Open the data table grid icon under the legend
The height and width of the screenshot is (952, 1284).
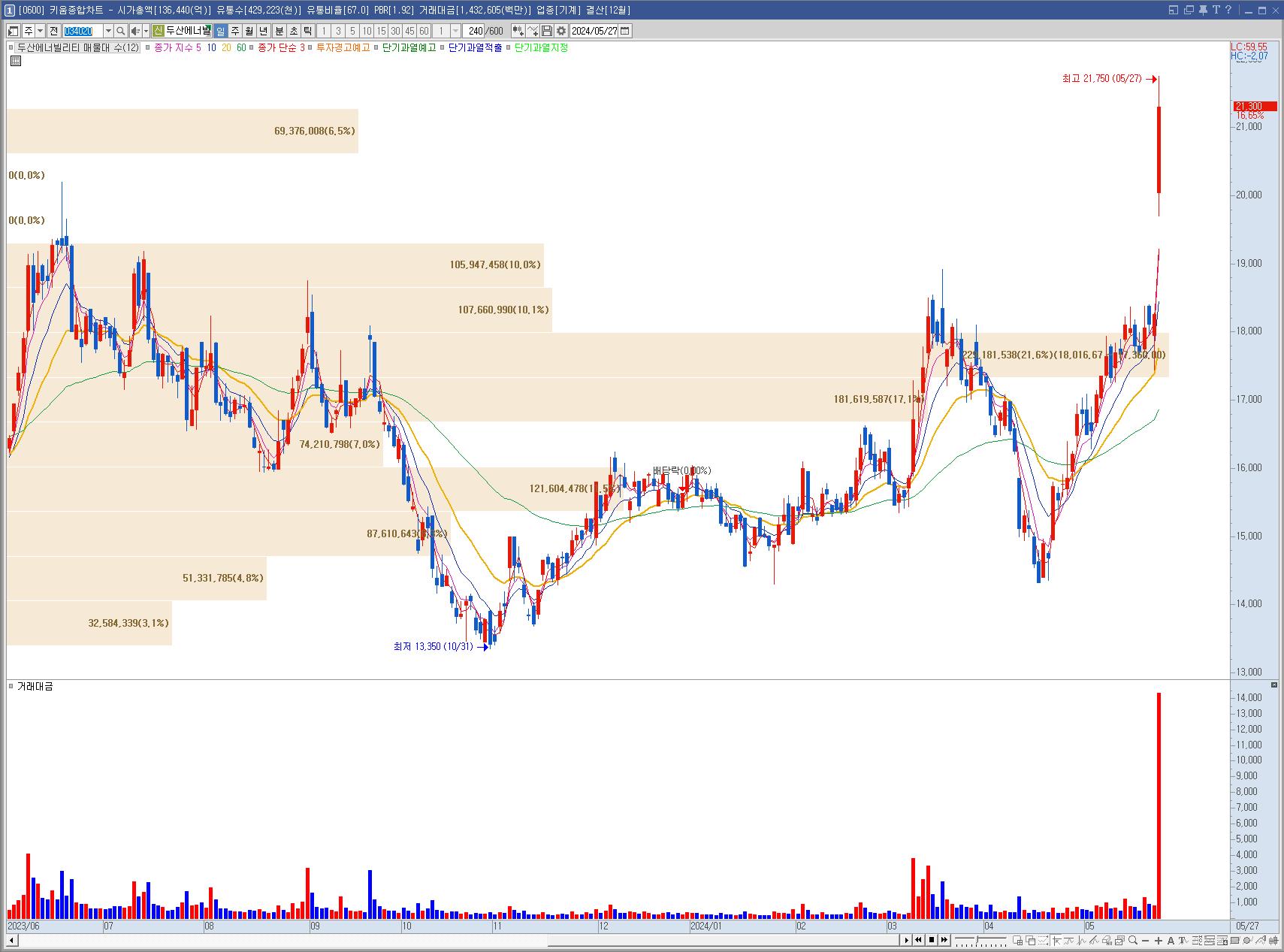tap(16, 61)
